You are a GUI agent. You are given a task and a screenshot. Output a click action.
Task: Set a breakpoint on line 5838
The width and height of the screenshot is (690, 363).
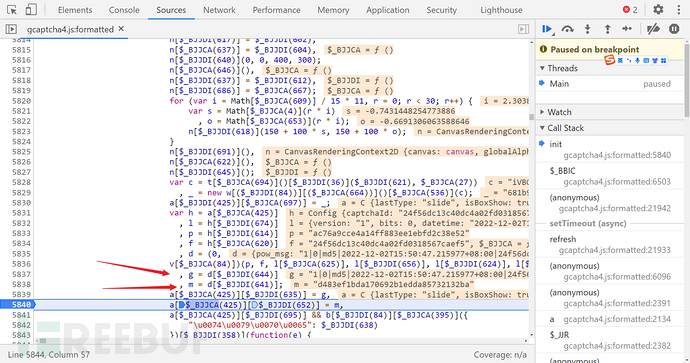pos(21,284)
